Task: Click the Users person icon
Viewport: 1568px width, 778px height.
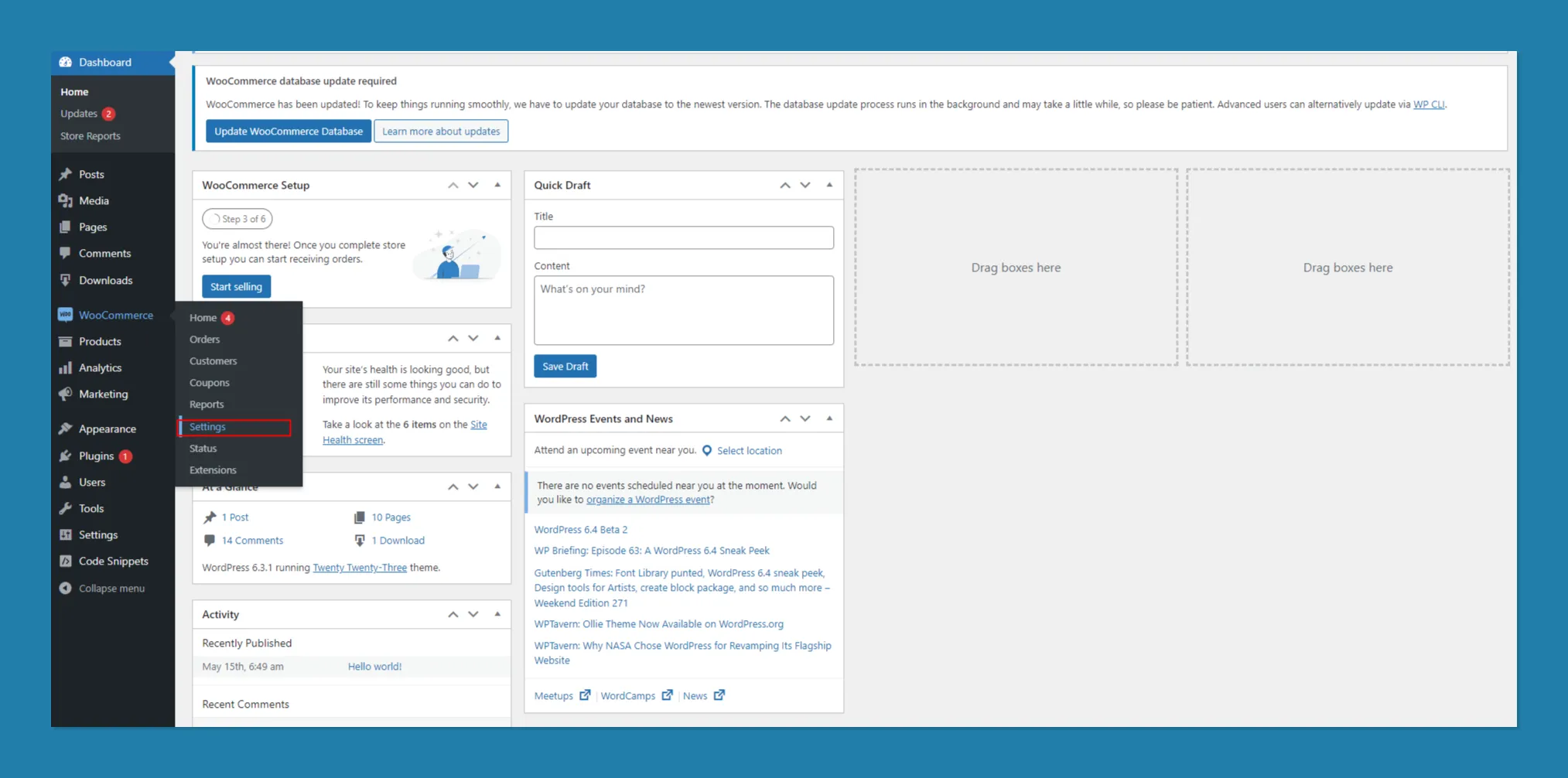Action: pyautogui.click(x=66, y=482)
